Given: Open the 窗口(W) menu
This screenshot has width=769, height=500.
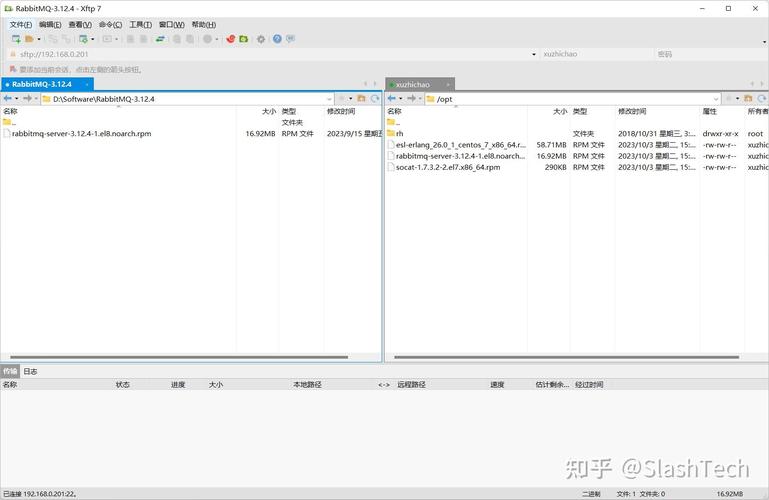Looking at the screenshot, I should (x=172, y=25).
